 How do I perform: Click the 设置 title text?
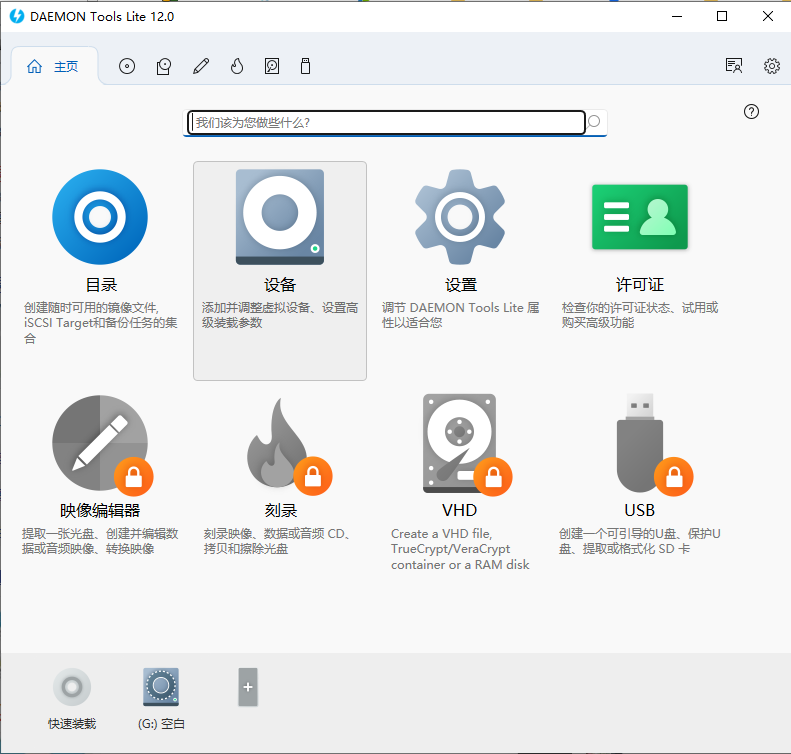pos(461,285)
